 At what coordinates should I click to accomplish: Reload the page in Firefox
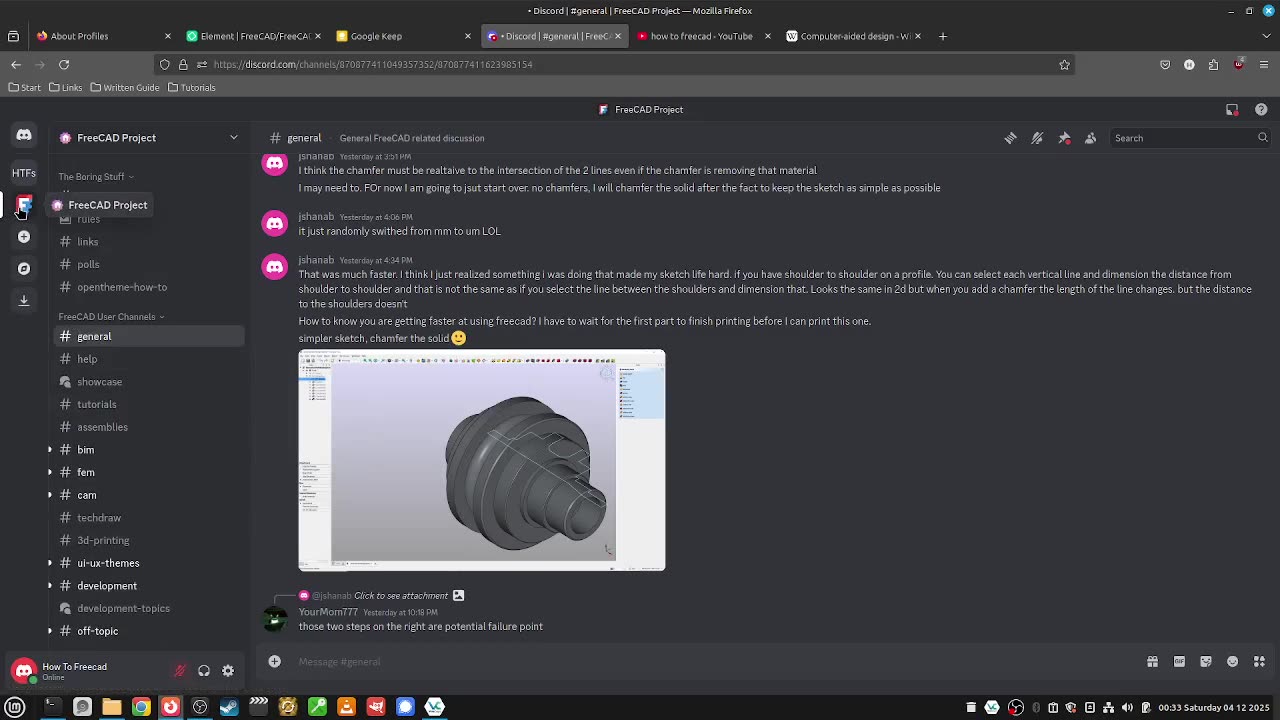(64, 64)
